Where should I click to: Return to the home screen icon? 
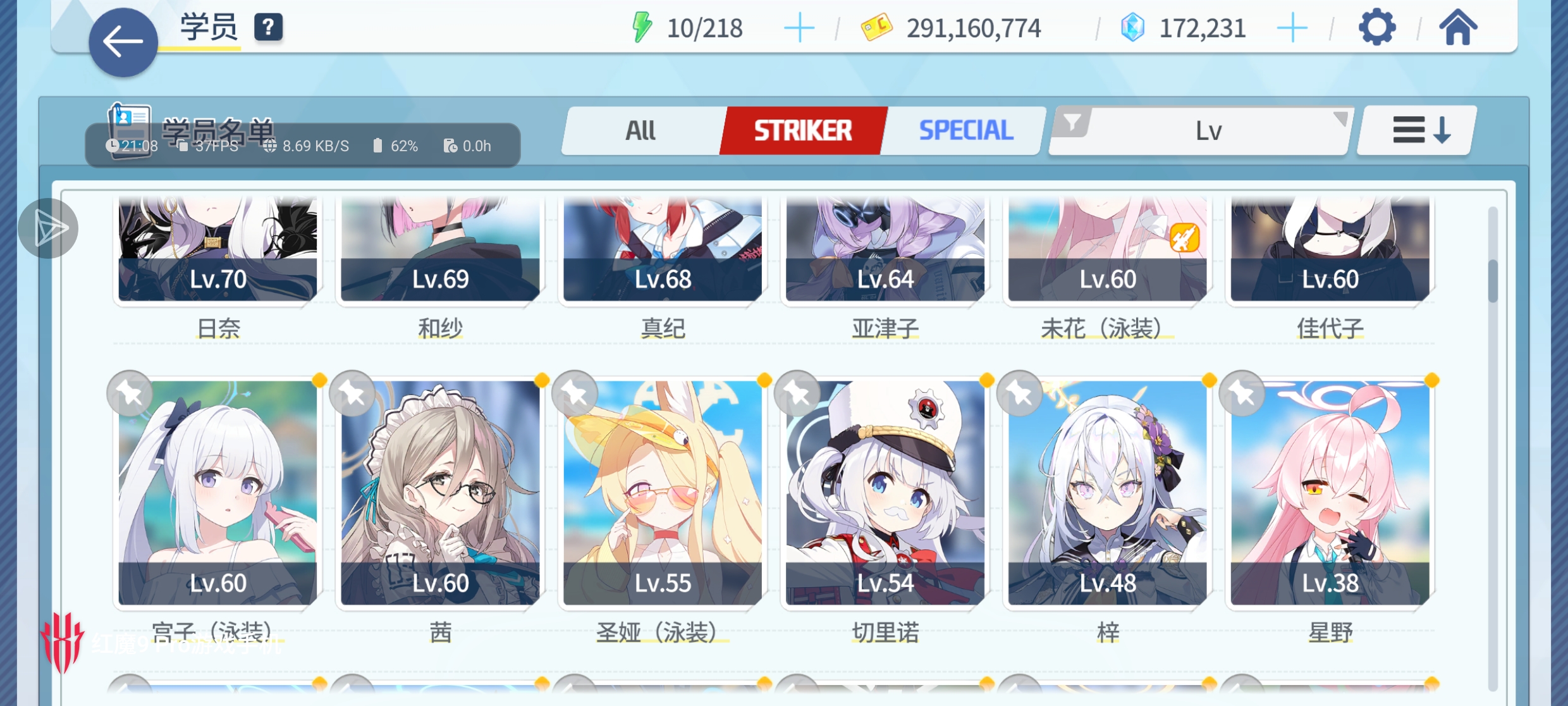(1458, 27)
